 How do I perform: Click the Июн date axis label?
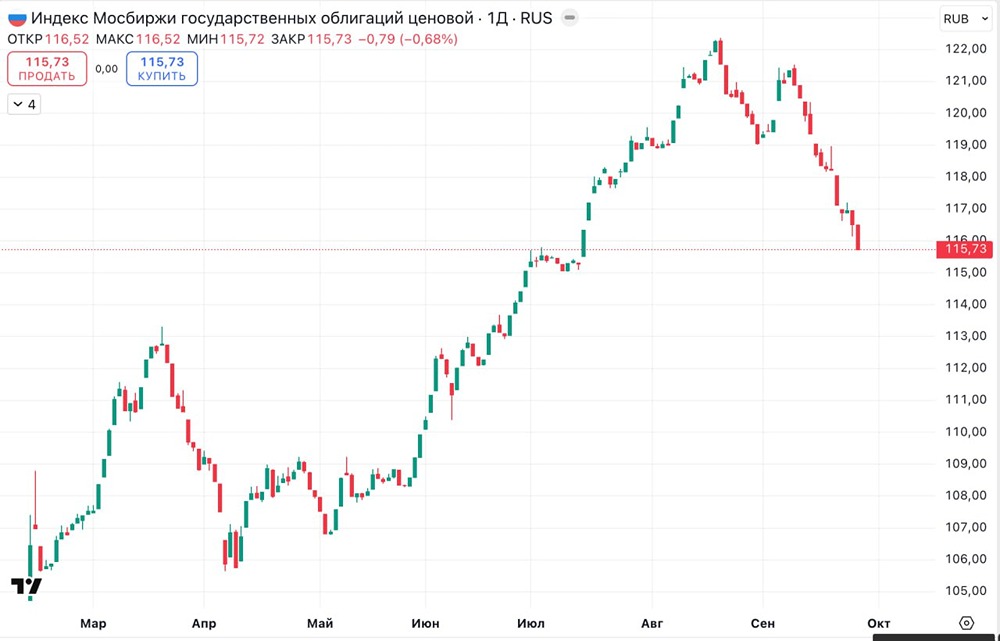click(x=425, y=623)
